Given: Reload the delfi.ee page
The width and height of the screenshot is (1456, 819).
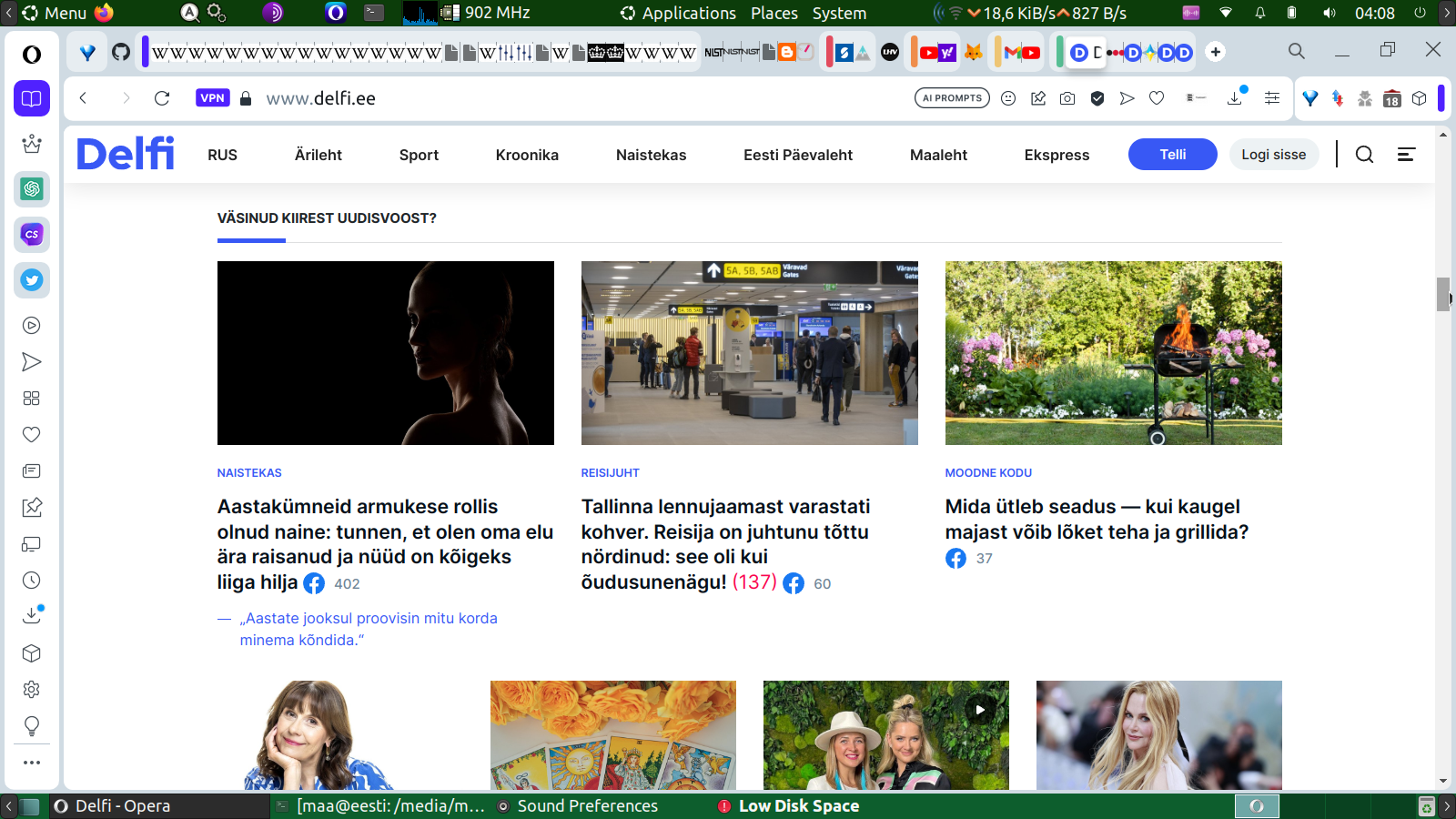Looking at the screenshot, I should click(x=162, y=98).
